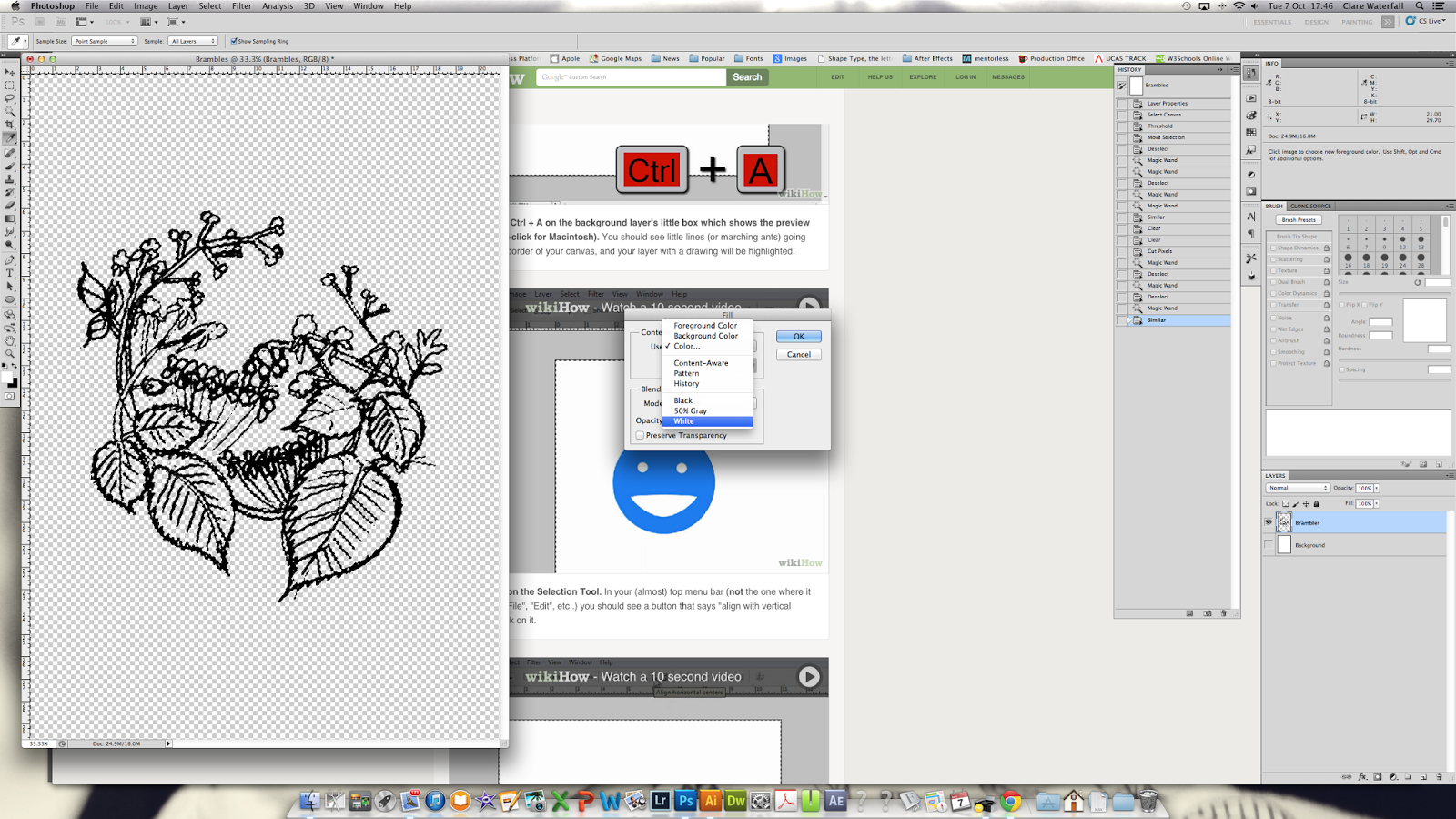Screen dimensions: 1456x819
Task: Open the Actions panel icon
Action: (x=1251, y=98)
